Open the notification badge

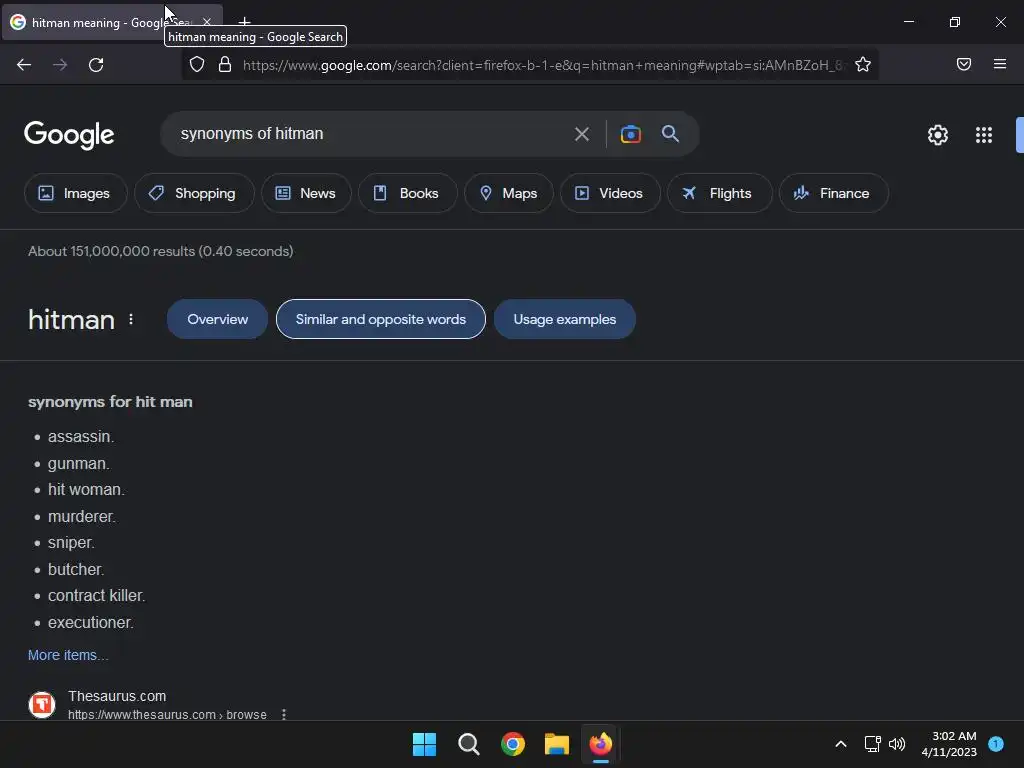coord(996,744)
